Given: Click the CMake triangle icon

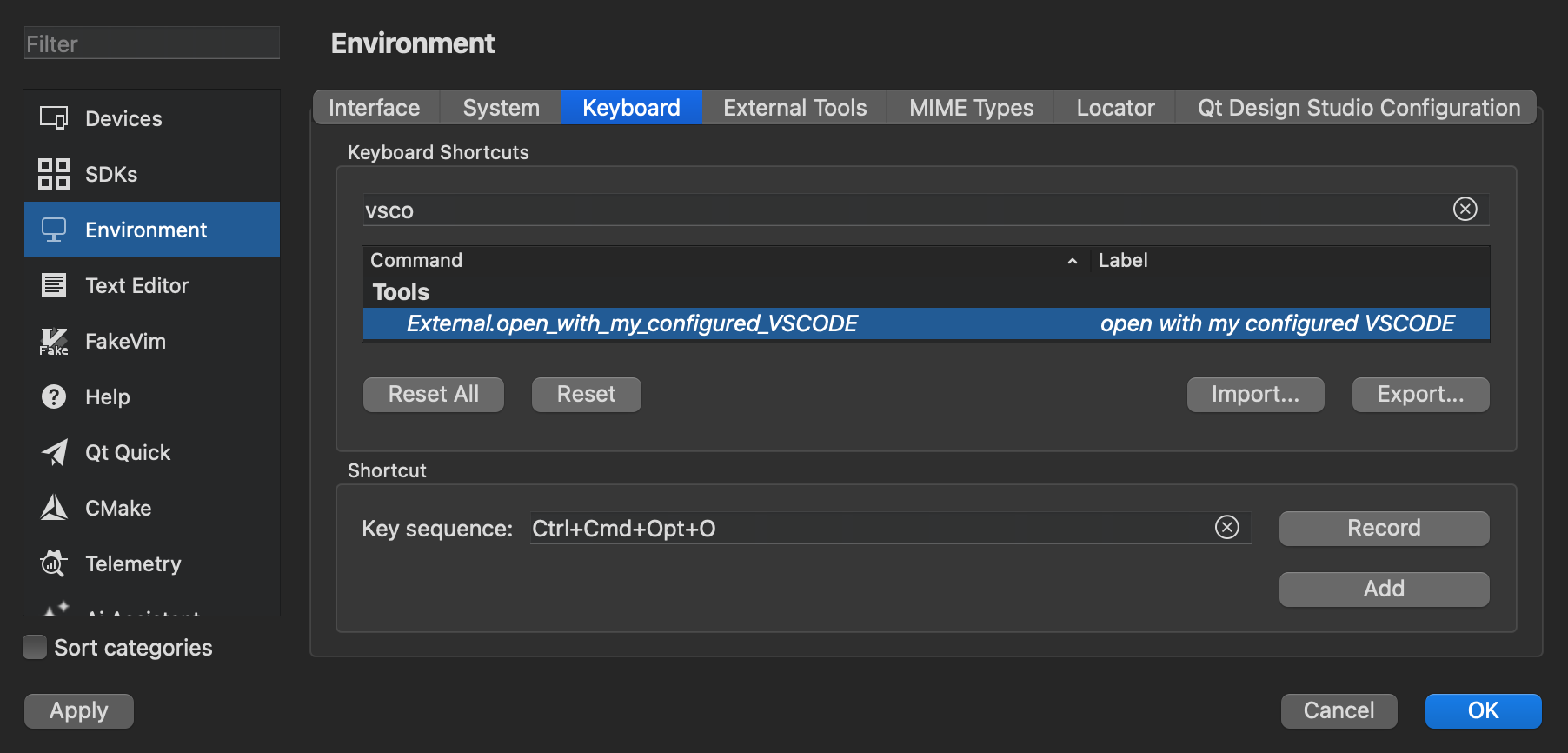Looking at the screenshot, I should pos(54,508).
